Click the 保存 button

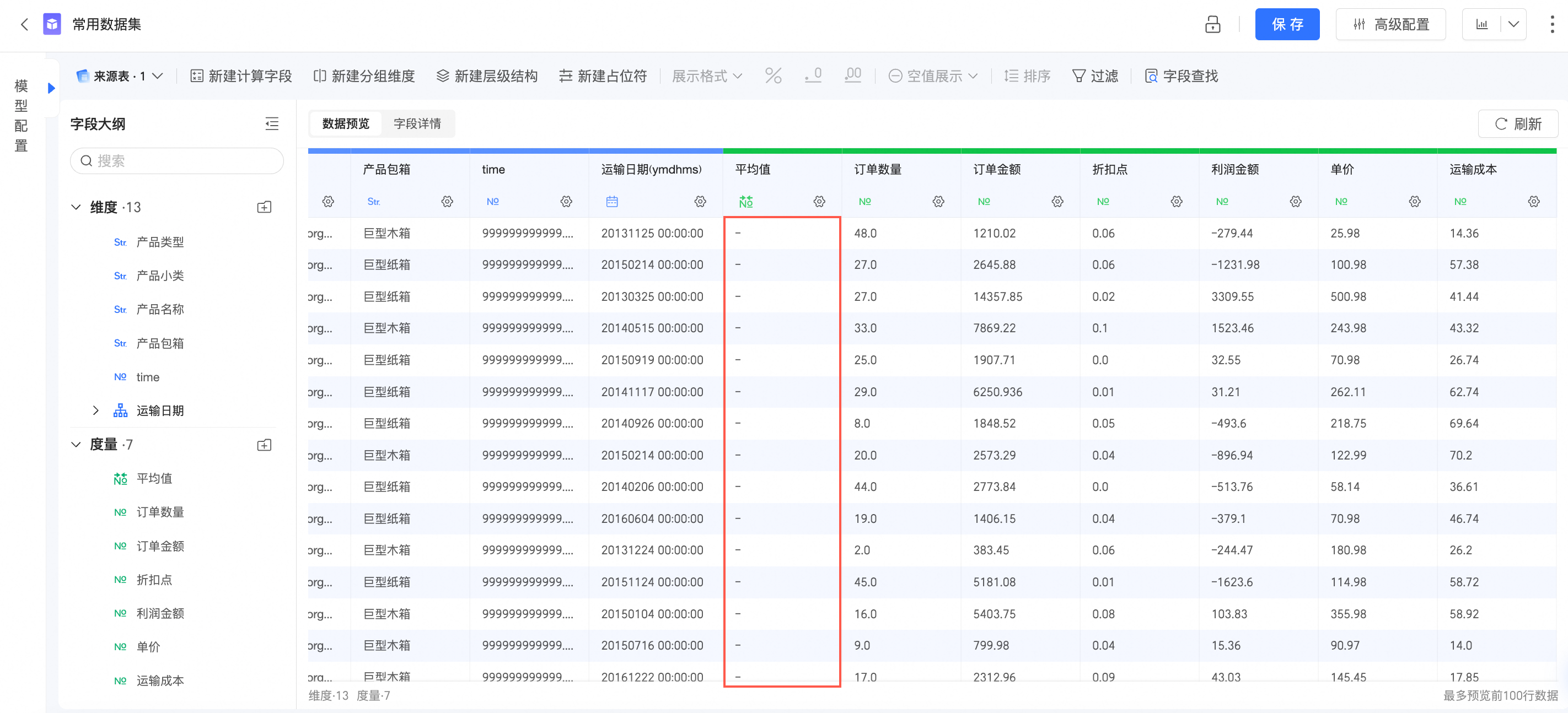pos(1287,24)
